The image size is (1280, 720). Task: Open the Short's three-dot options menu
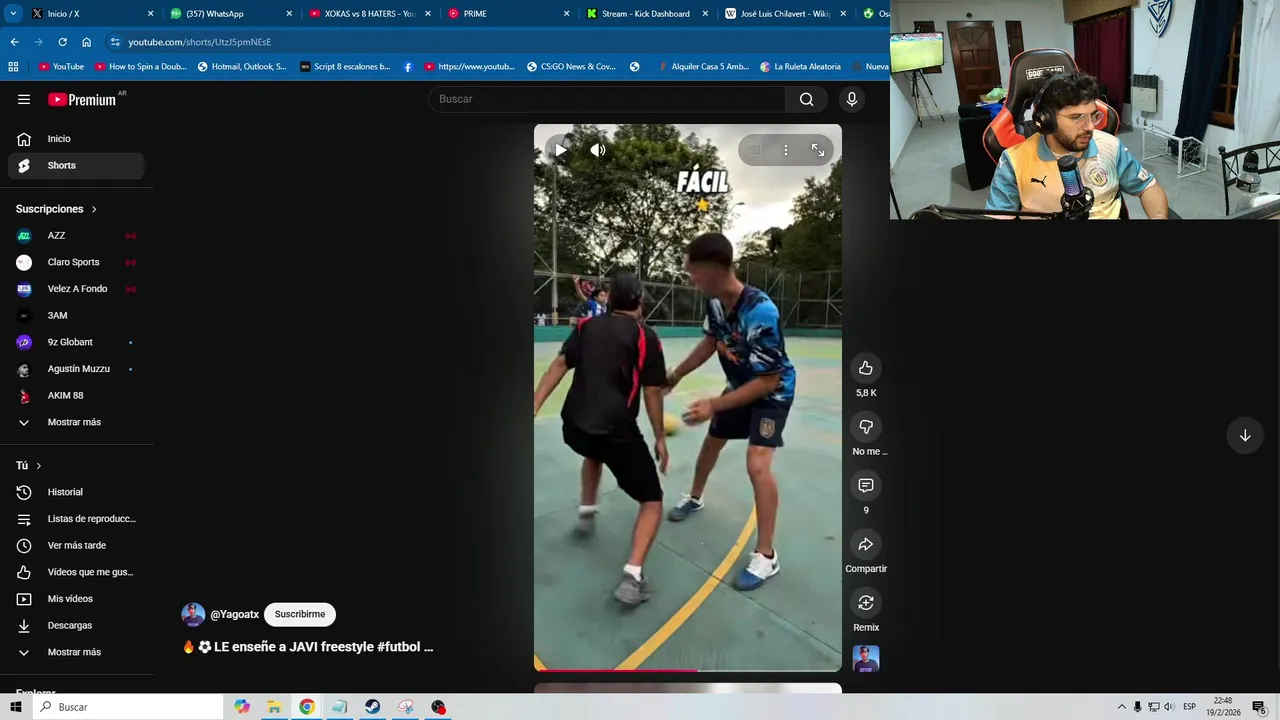click(786, 150)
